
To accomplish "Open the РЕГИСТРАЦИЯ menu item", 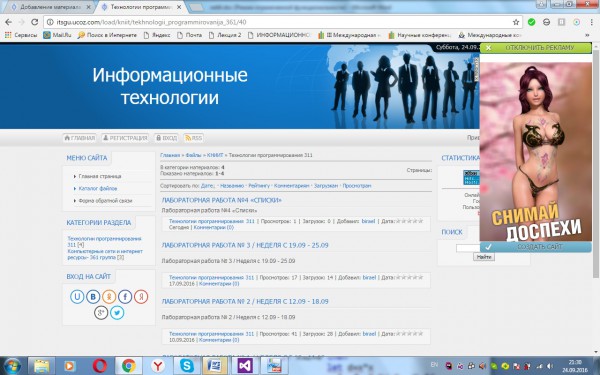I will point(125,138).
